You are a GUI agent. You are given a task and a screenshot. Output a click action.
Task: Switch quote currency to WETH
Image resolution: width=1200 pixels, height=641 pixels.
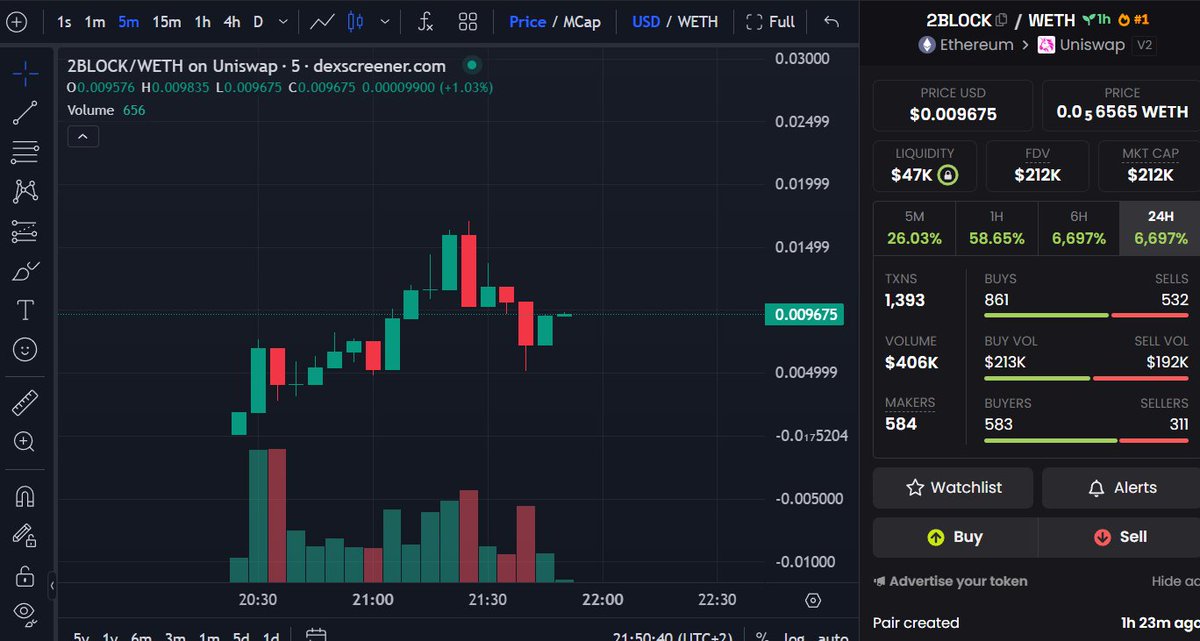point(698,21)
